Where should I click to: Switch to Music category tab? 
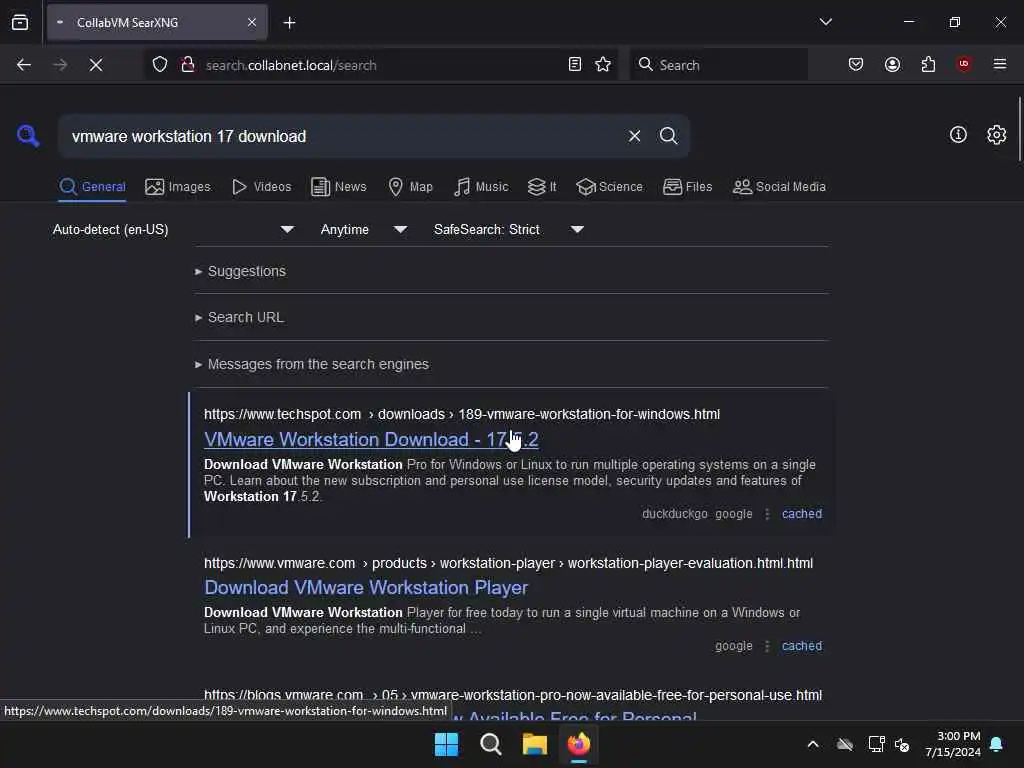(481, 187)
